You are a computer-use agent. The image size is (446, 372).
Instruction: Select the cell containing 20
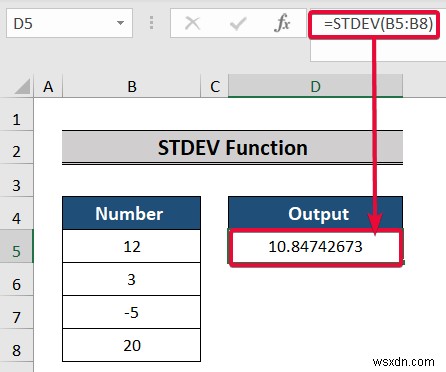(131, 345)
